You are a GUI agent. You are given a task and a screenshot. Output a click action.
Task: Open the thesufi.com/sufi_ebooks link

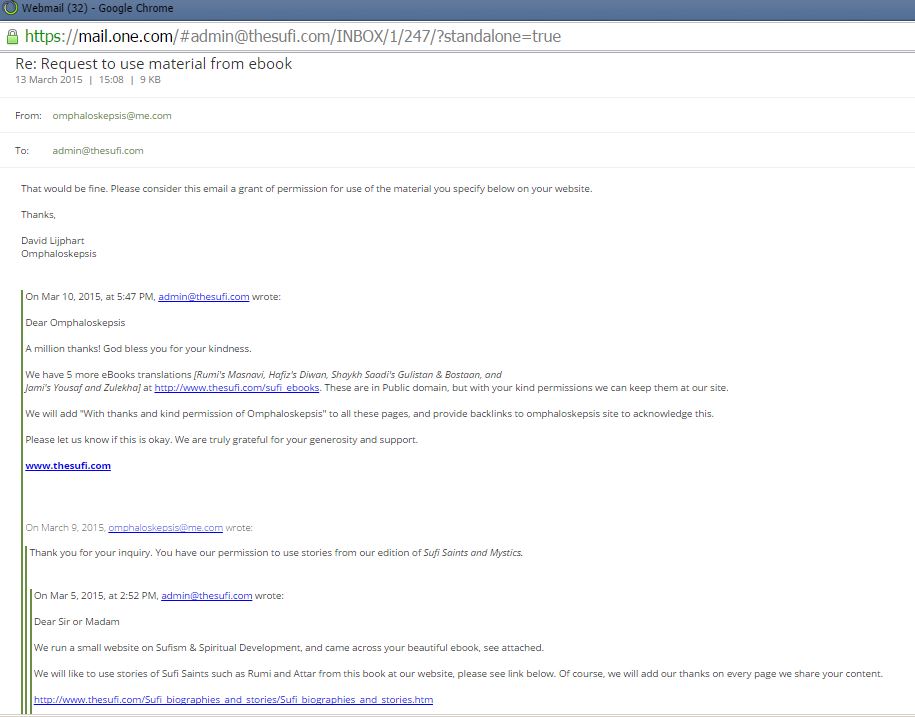(236, 387)
